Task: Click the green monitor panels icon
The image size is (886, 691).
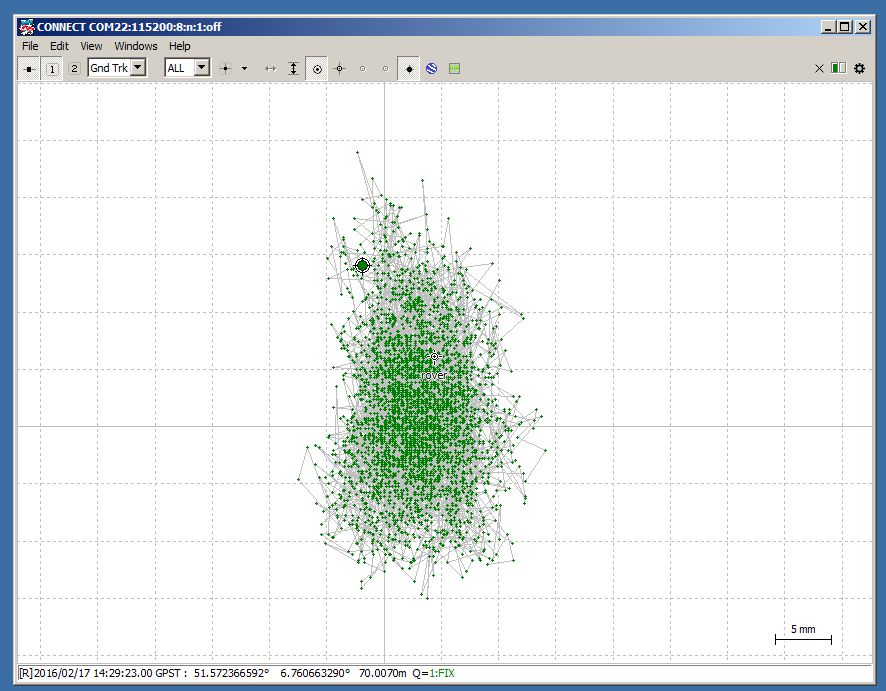Action: (x=838, y=68)
